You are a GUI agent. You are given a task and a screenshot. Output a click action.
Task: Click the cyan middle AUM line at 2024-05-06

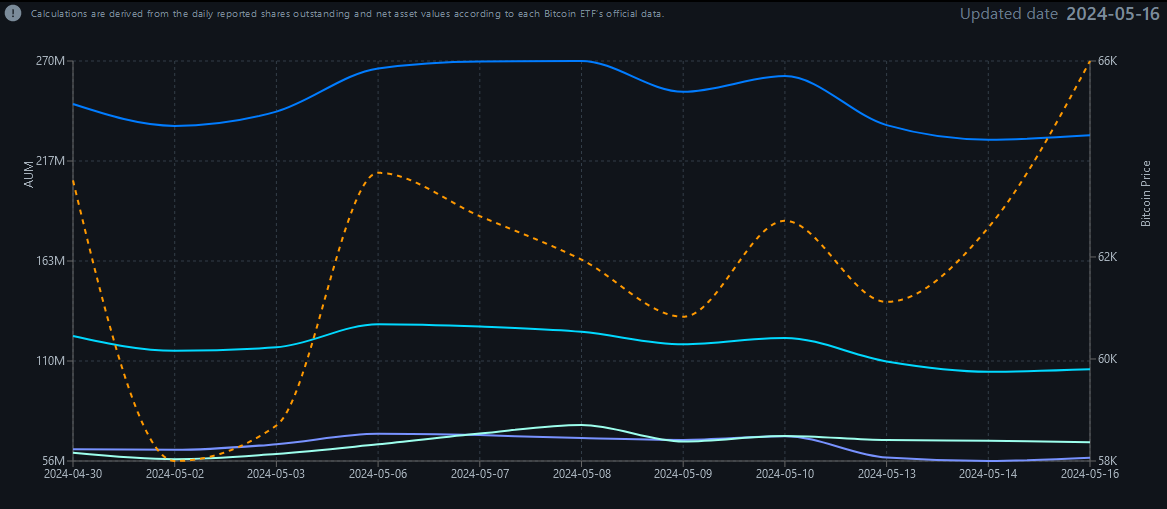pos(378,324)
